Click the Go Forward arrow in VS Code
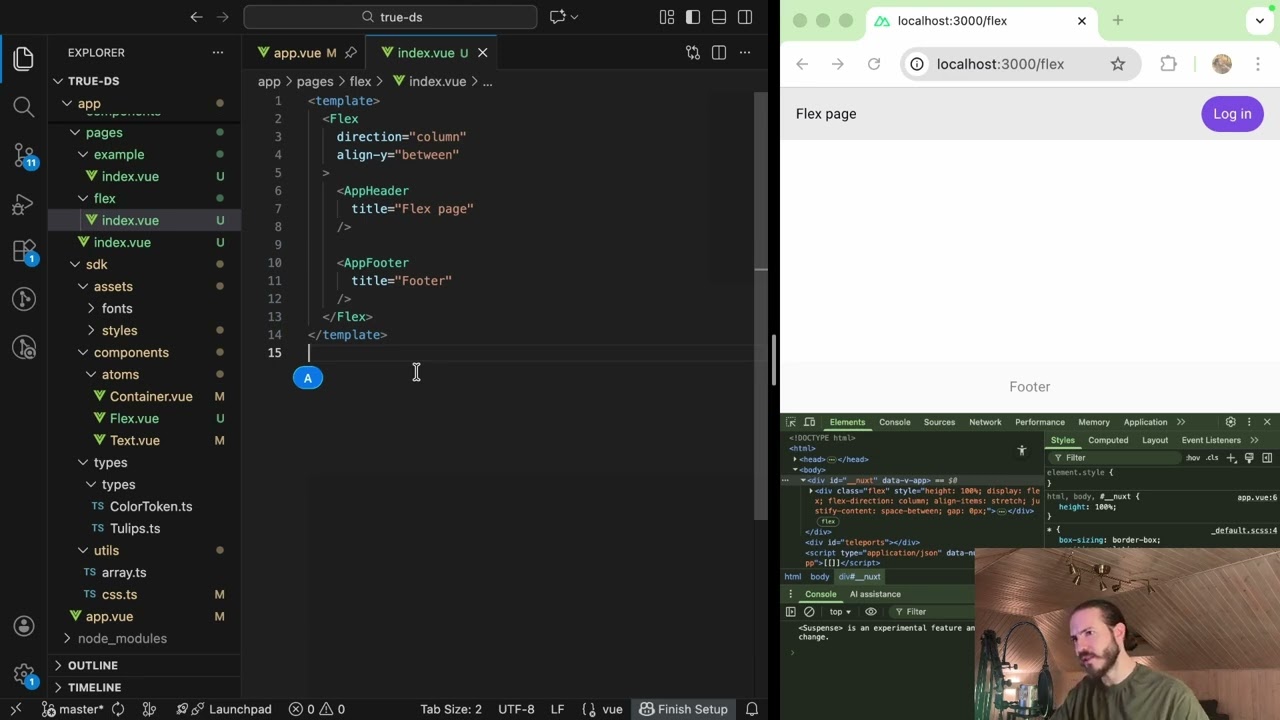The width and height of the screenshot is (1280, 720). (223, 17)
